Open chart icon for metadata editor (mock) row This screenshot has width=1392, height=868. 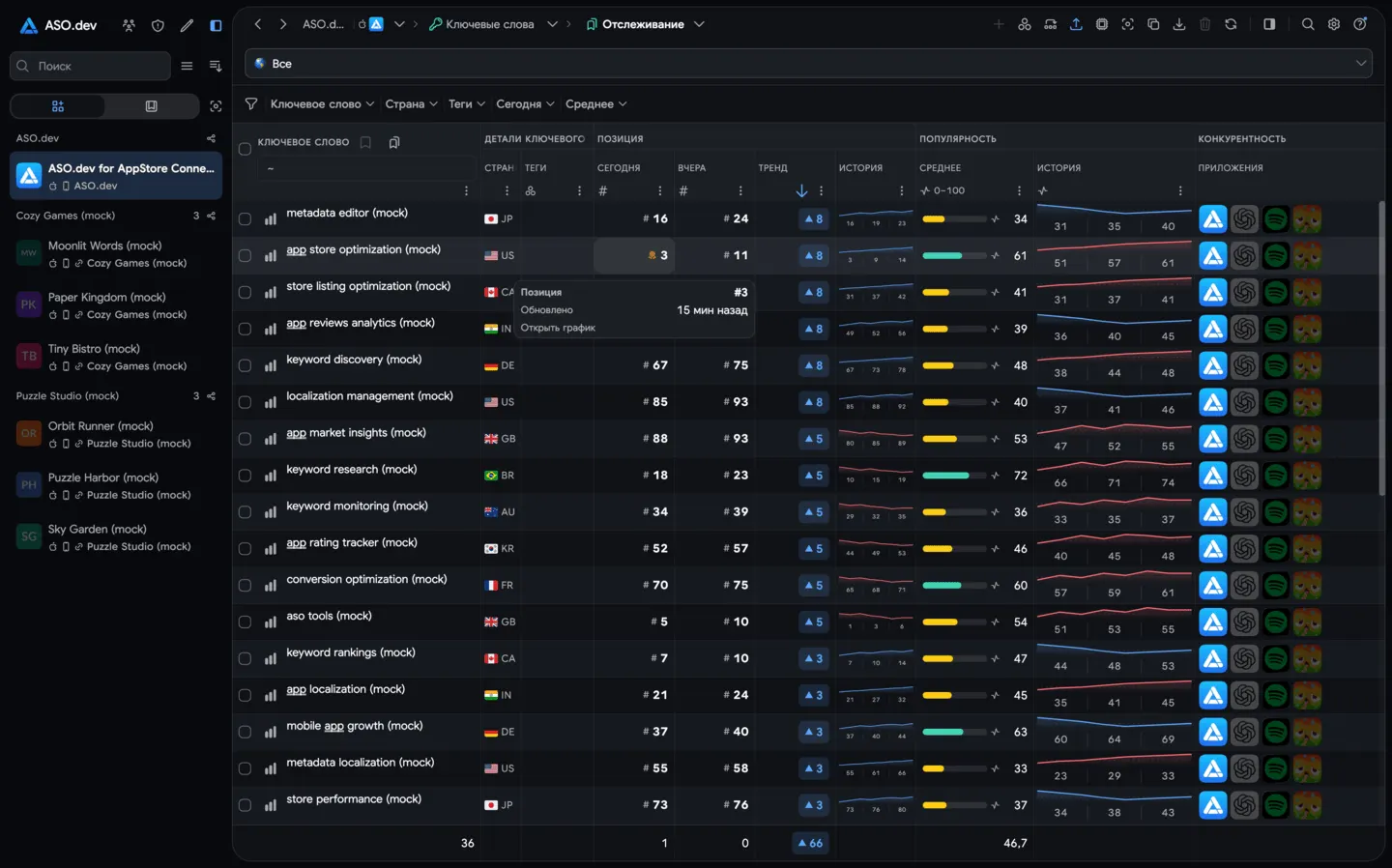point(271,219)
